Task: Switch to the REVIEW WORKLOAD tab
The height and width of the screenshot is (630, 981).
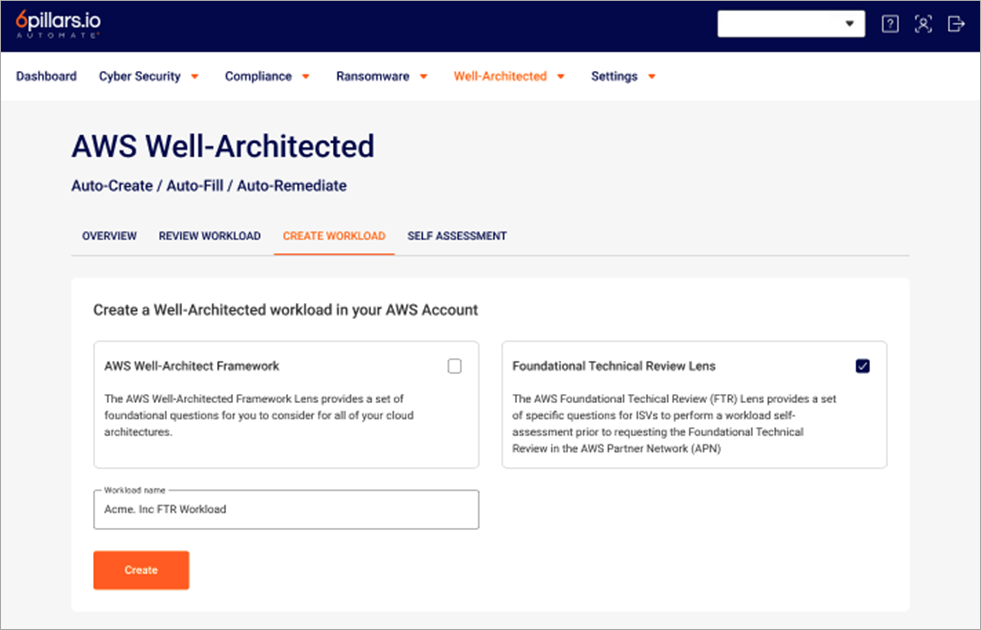Action: coord(210,236)
